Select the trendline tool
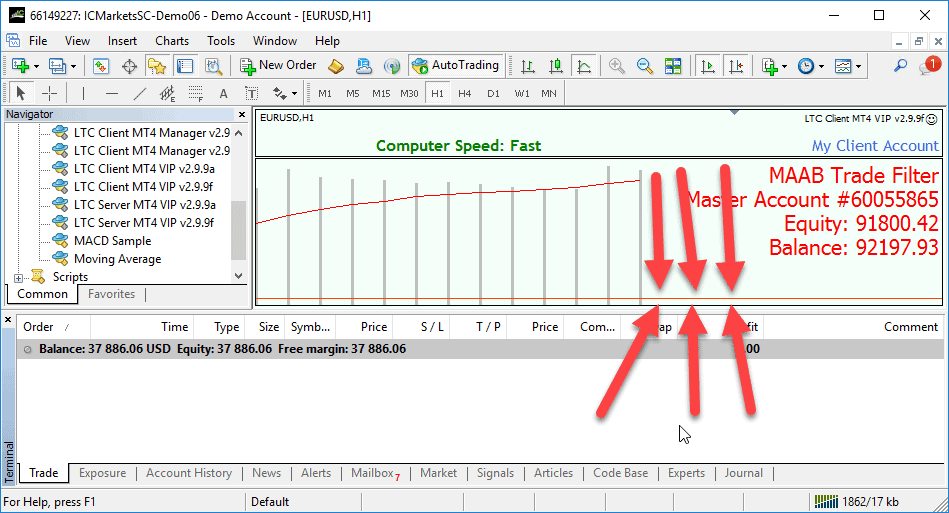Image resolution: width=949 pixels, height=513 pixels. 140,93
